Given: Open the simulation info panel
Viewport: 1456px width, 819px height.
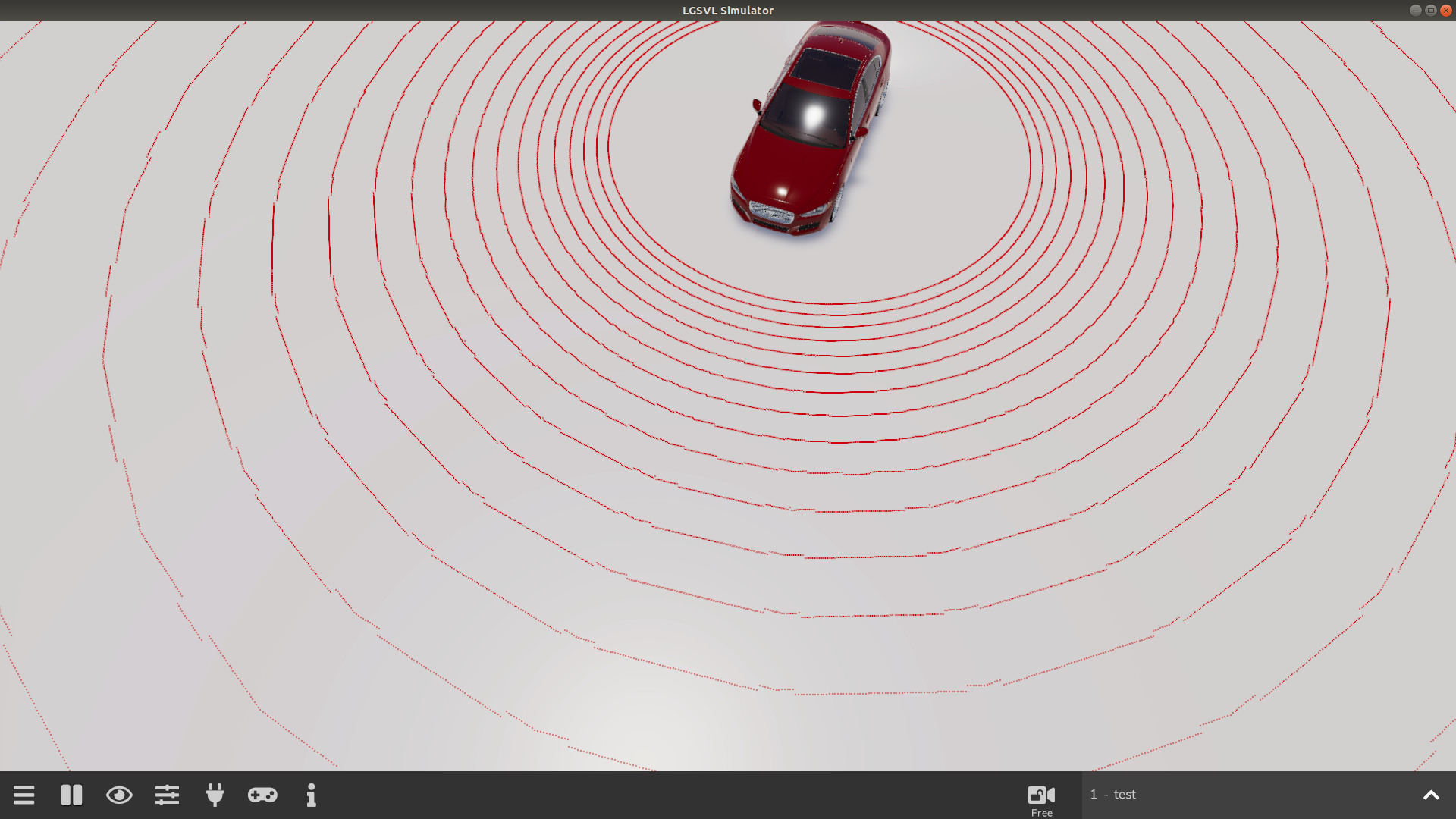Looking at the screenshot, I should tap(311, 795).
